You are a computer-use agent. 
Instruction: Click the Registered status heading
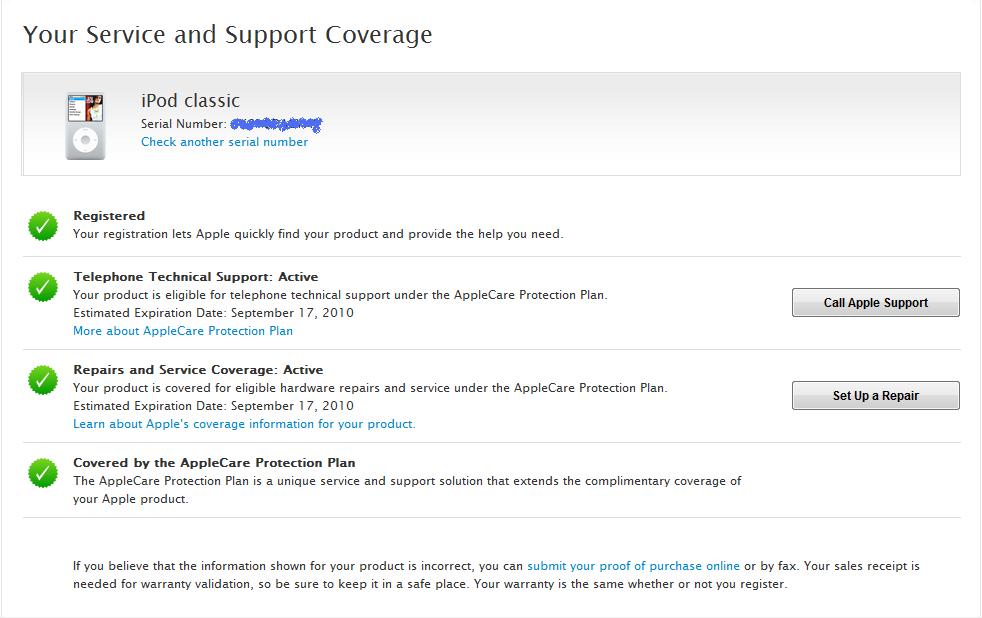point(109,216)
